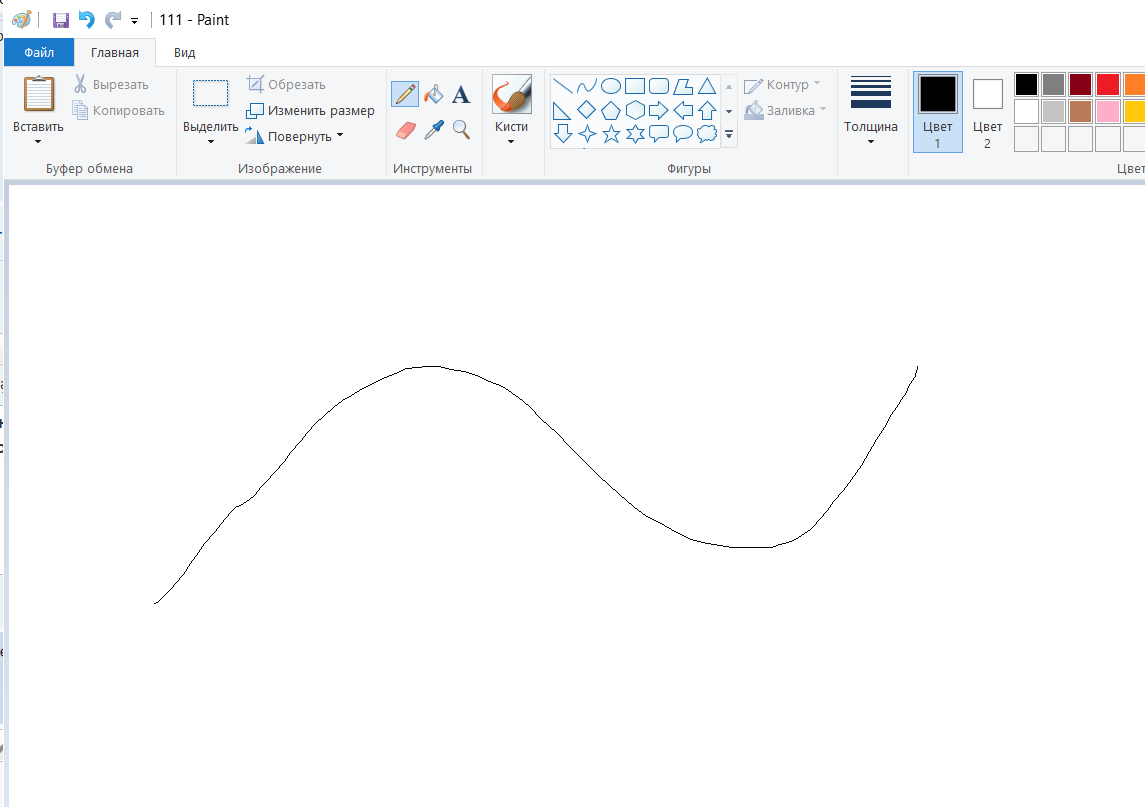Viewport: 1145px width, 807px height.
Task: Select the Fill with color bucket tool
Action: [x=433, y=94]
